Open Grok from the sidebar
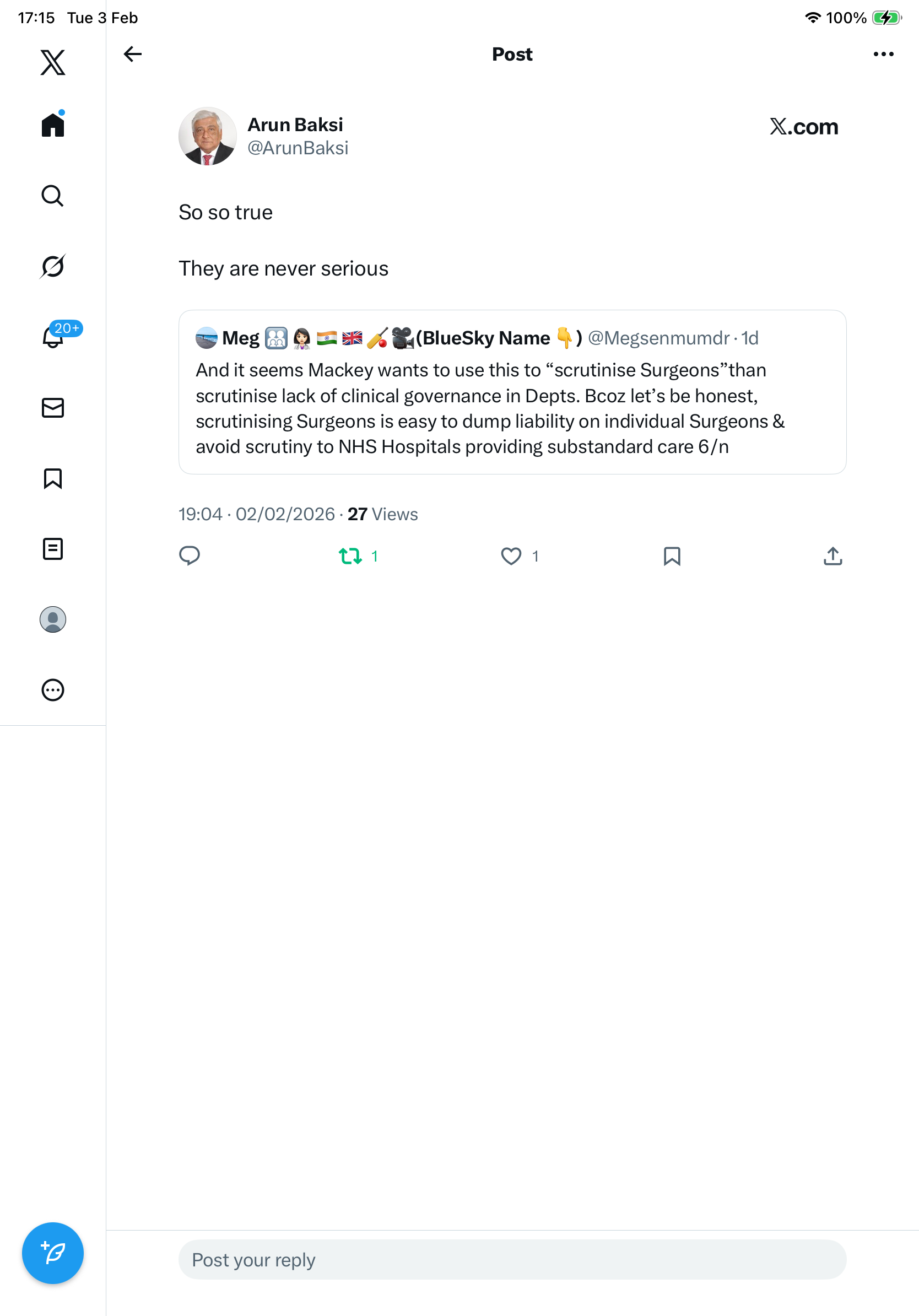The height and width of the screenshot is (1316, 919). (x=53, y=266)
